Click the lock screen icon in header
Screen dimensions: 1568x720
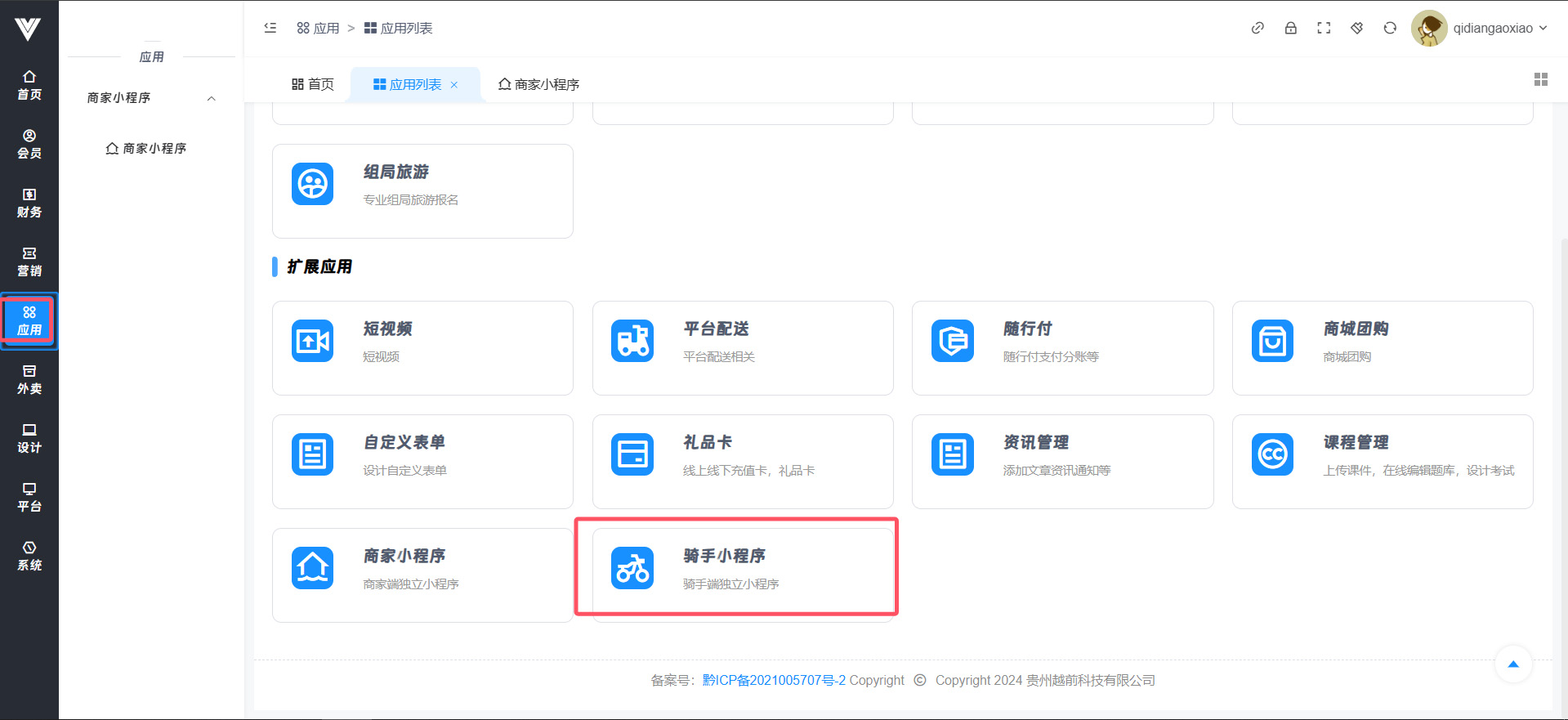coord(1290,28)
